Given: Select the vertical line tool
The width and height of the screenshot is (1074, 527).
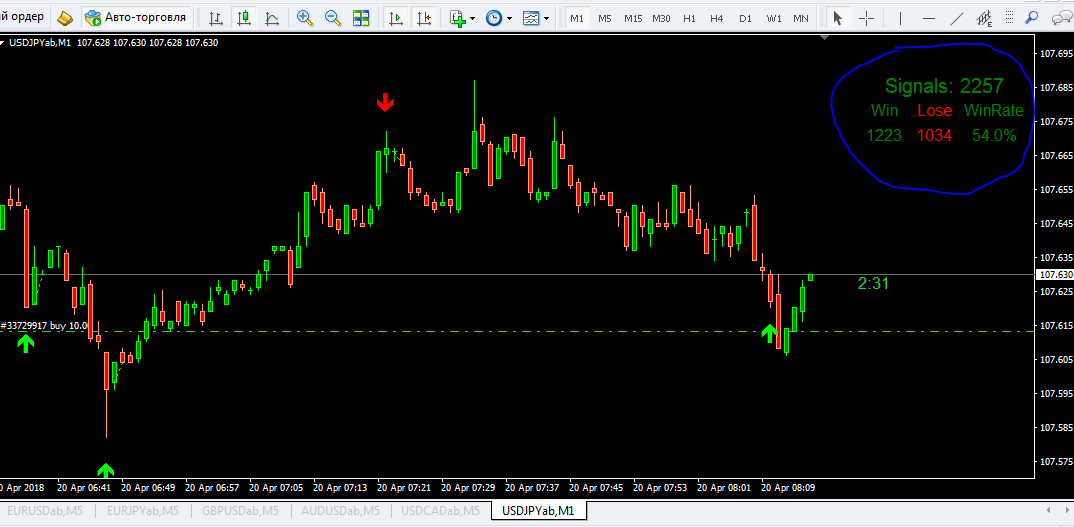Looking at the screenshot, I should click(x=900, y=18).
